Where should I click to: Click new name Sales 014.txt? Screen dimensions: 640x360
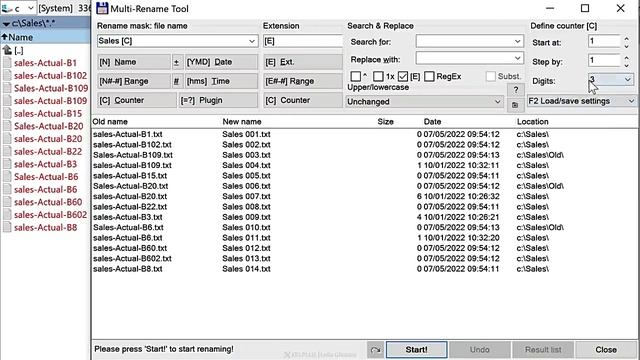point(246,269)
